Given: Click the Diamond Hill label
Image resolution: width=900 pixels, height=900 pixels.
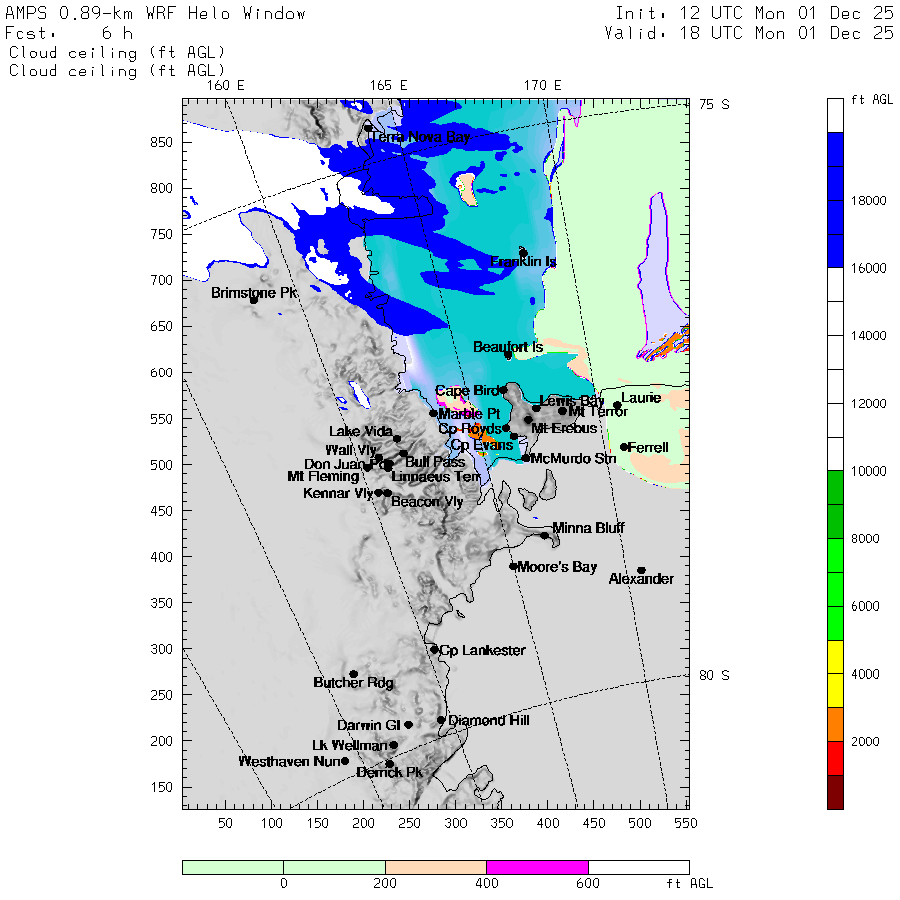Looking at the screenshot, I should click(488, 720).
